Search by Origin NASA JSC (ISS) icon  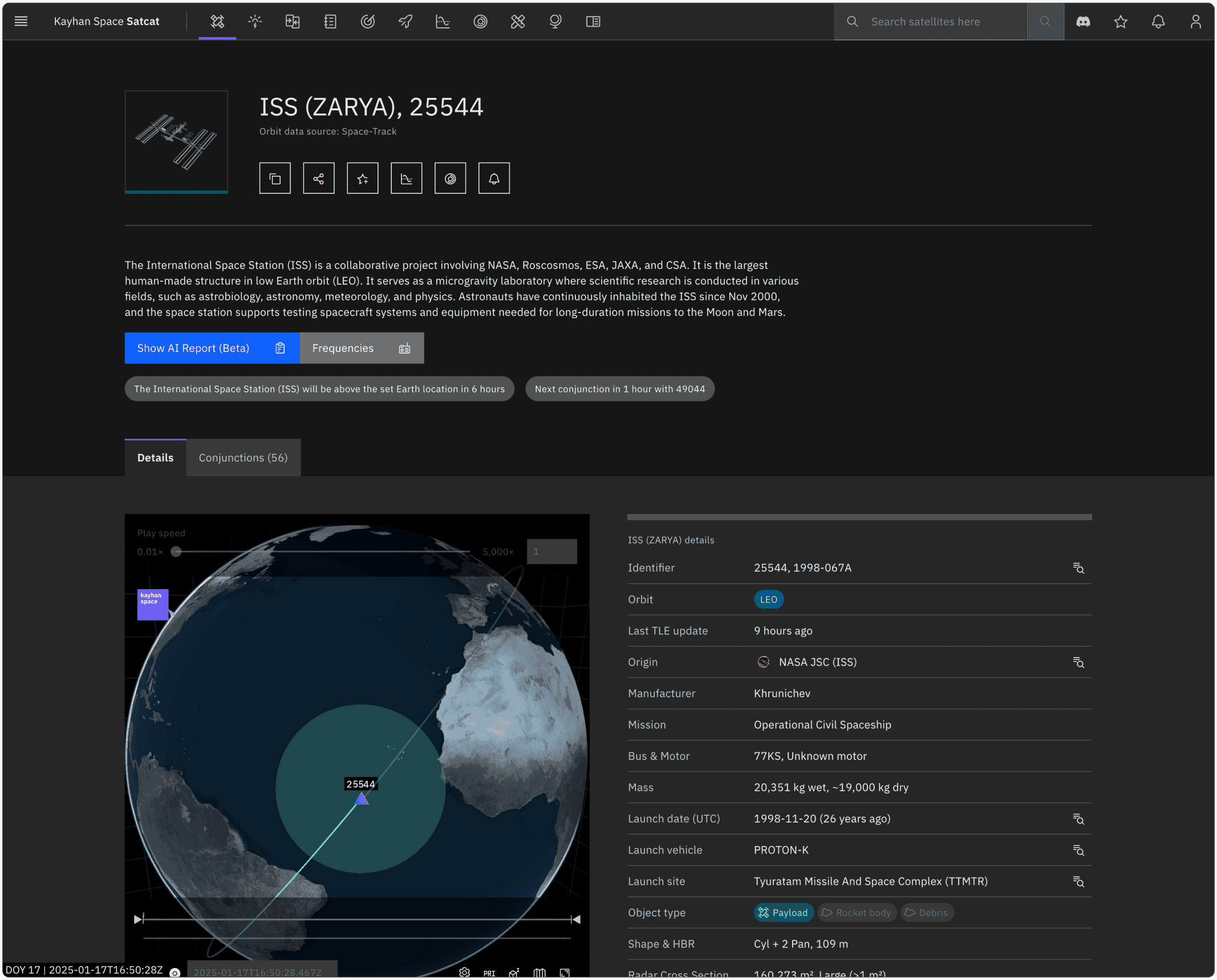pos(1078,662)
